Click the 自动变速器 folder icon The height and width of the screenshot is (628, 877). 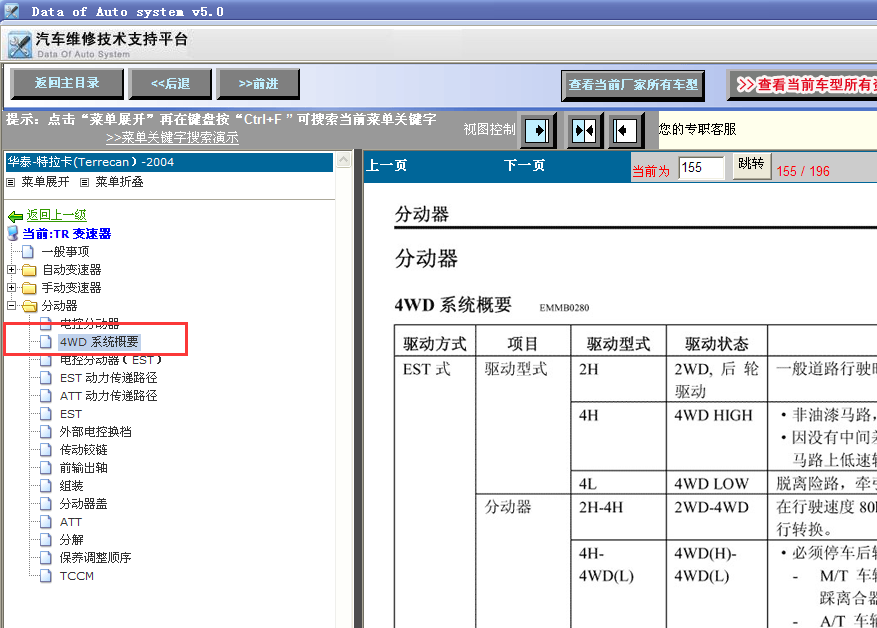pyautogui.click(x=29, y=270)
